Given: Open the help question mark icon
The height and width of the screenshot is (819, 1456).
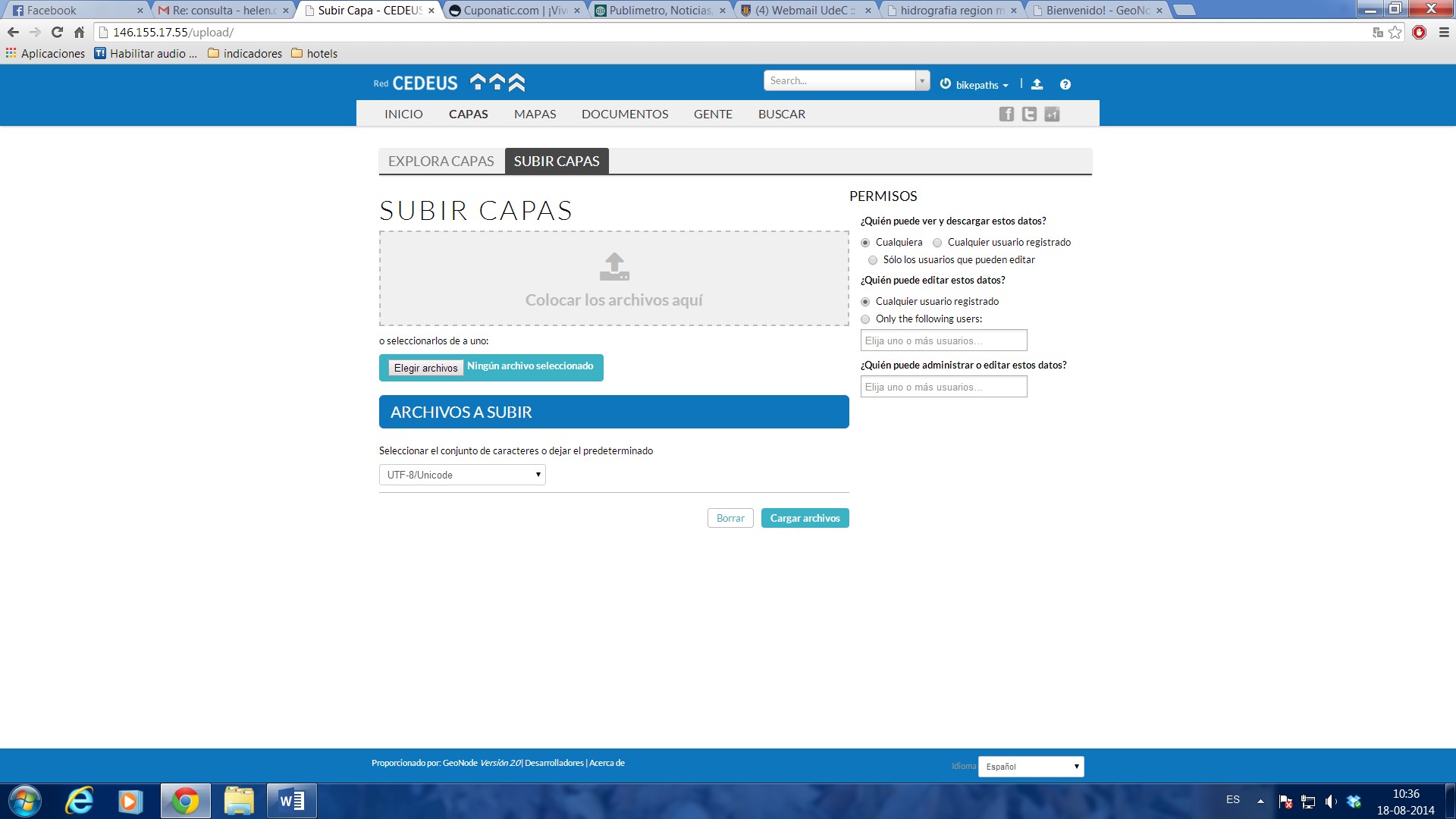Looking at the screenshot, I should tap(1065, 84).
